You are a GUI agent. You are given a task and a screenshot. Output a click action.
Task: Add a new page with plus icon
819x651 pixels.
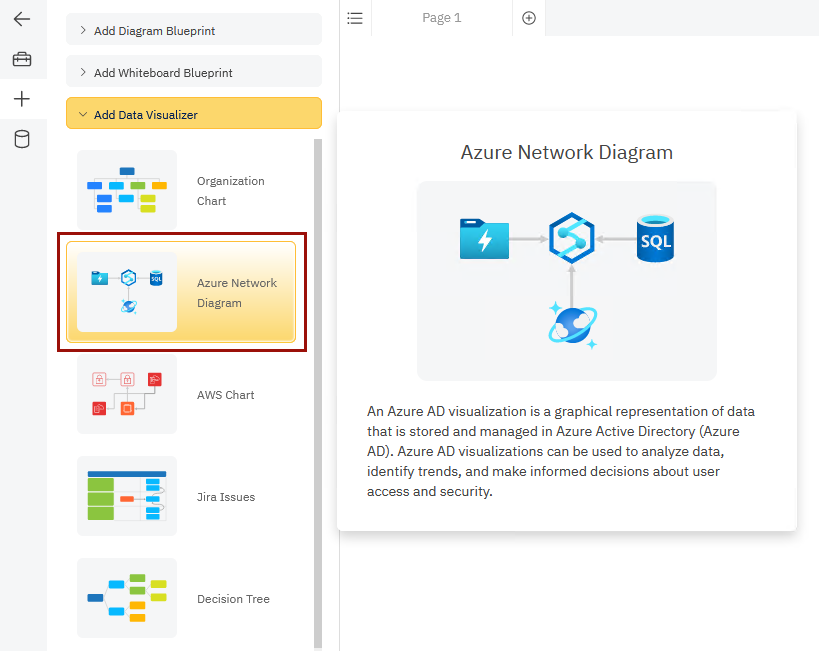coord(529,18)
